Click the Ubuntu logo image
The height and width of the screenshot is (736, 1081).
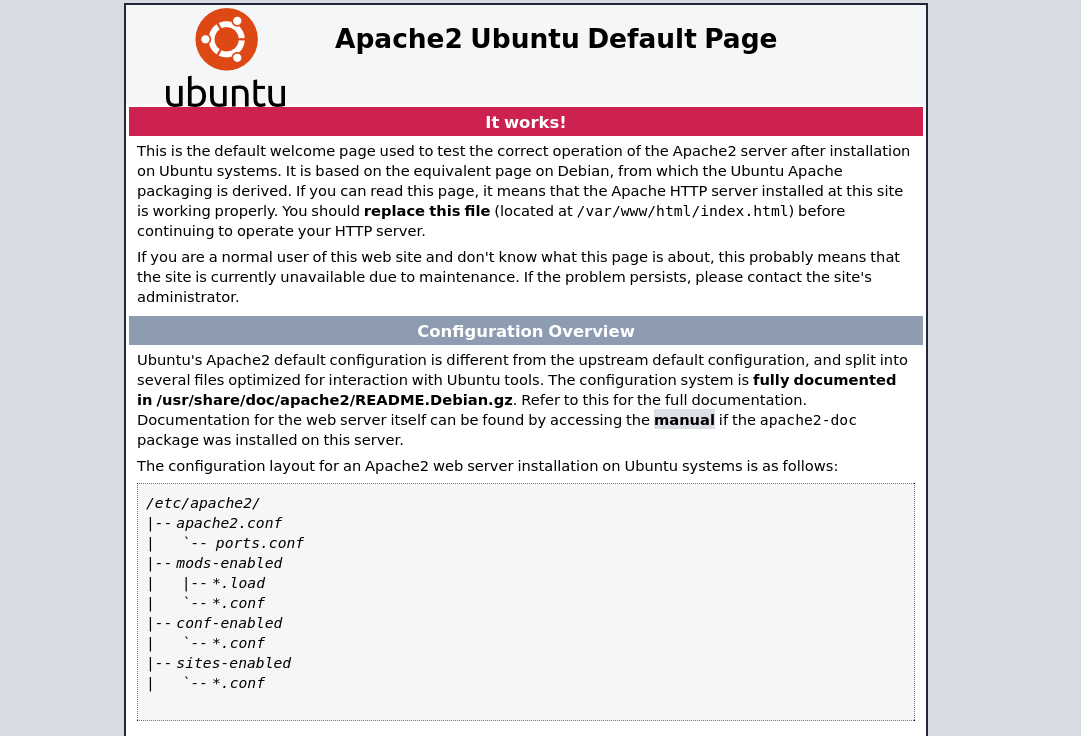225,58
